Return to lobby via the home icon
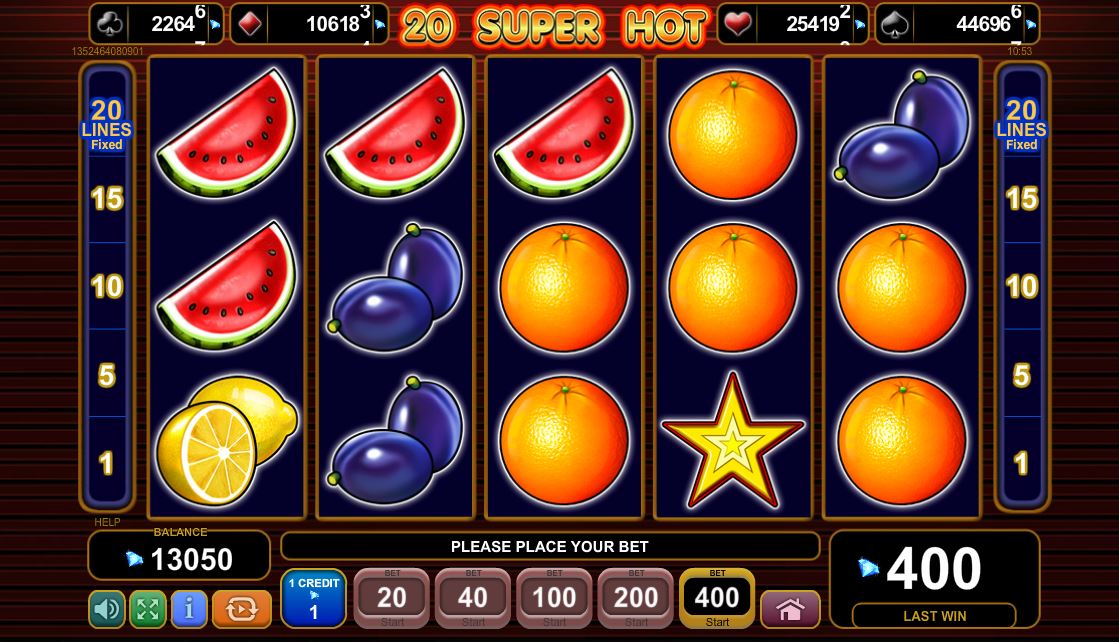1119x642 pixels. click(790, 609)
